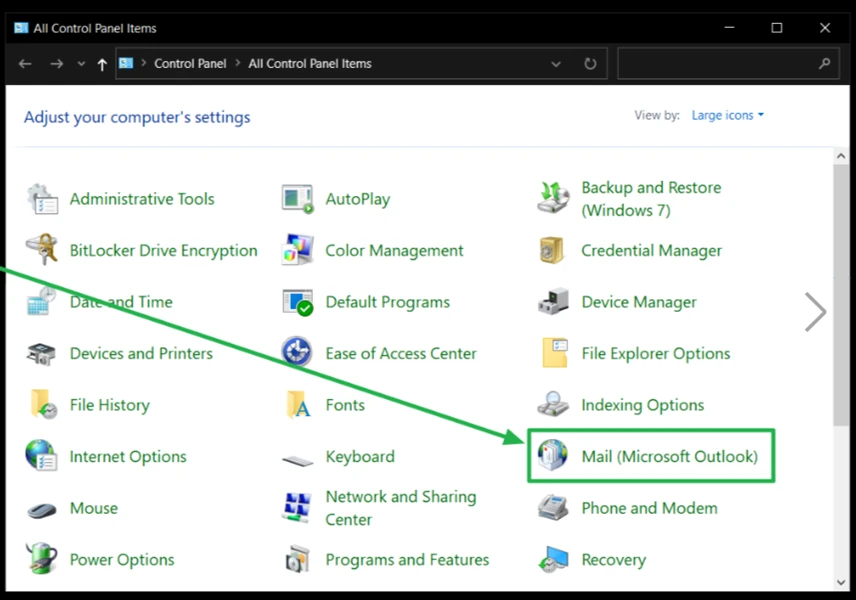This screenshot has width=856, height=600.
Task: Open the Device Manager icon
Action: coord(553,302)
